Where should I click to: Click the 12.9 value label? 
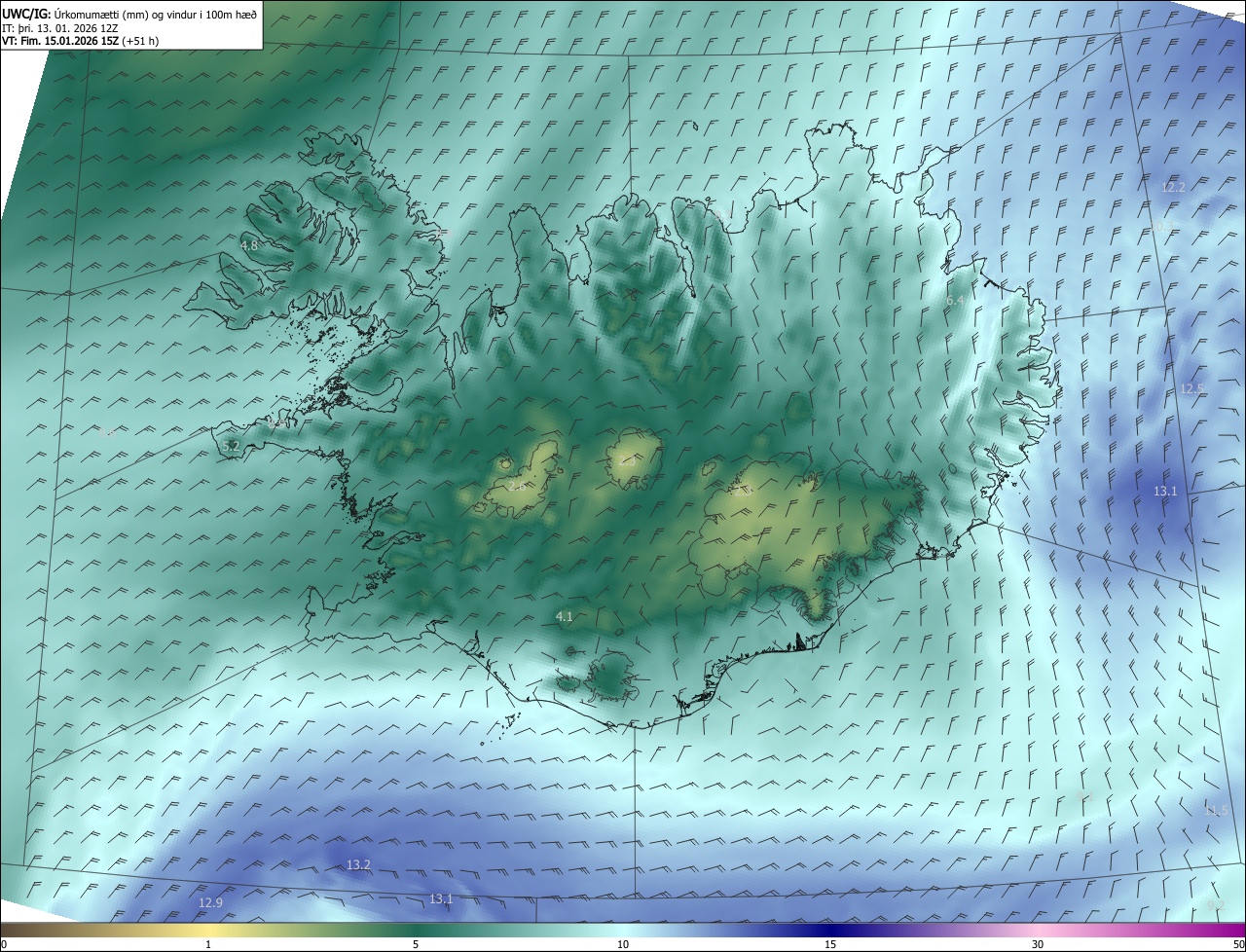pos(211,903)
